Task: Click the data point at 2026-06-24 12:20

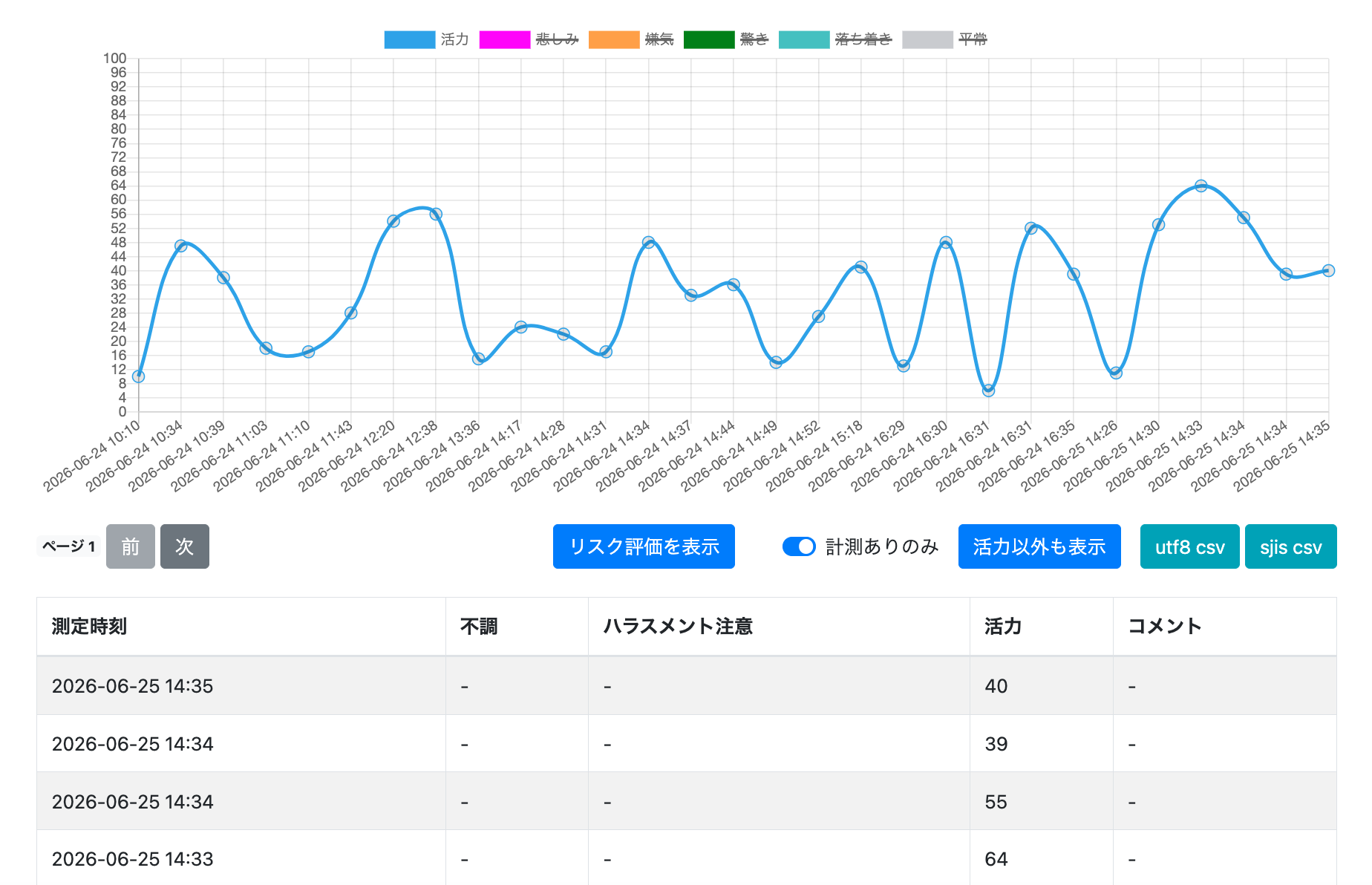Action: point(393,221)
